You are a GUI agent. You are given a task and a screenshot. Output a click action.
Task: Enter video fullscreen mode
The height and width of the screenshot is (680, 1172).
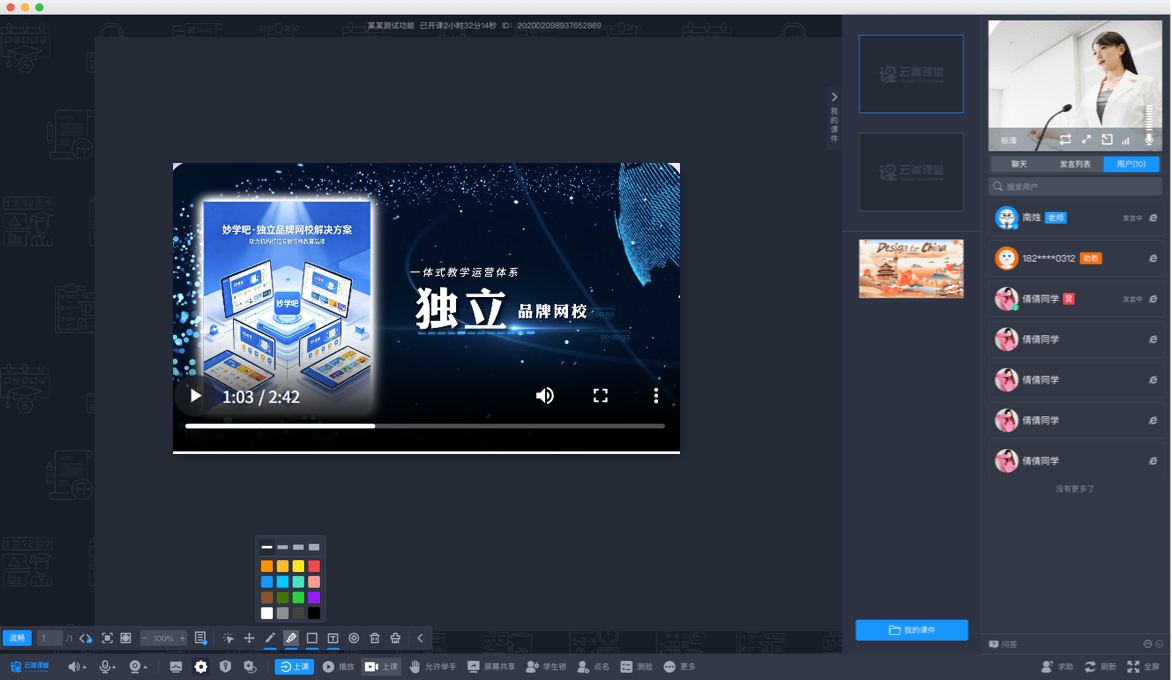click(x=600, y=396)
